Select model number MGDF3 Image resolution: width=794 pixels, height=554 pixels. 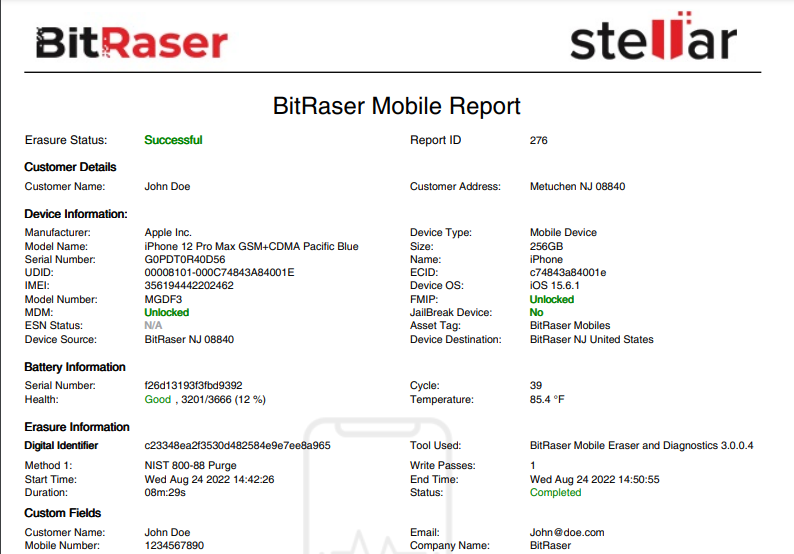(163, 299)
